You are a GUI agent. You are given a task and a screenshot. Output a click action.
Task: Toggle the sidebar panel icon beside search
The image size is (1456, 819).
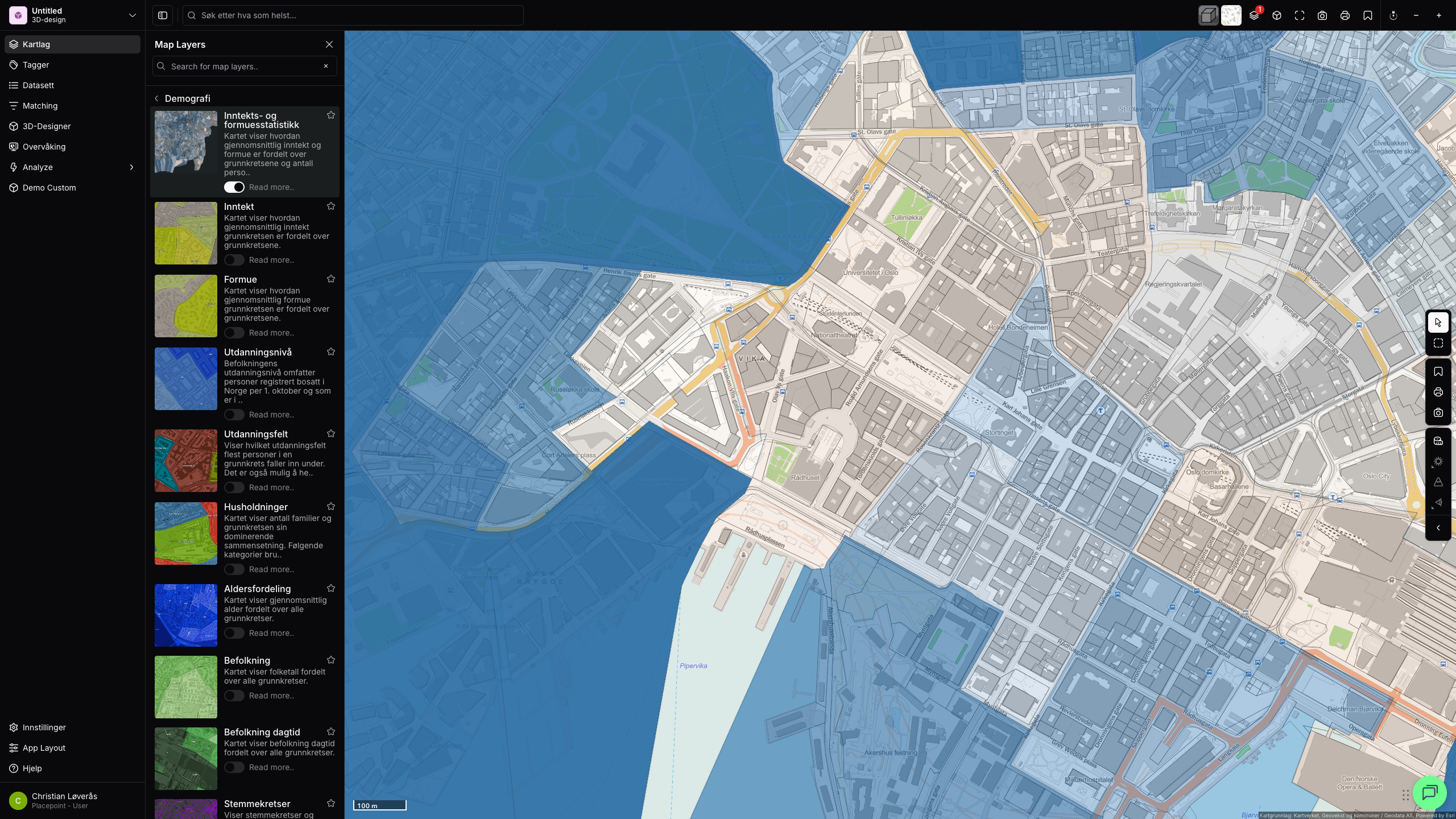pyautogui.click(x=163, y=15)
